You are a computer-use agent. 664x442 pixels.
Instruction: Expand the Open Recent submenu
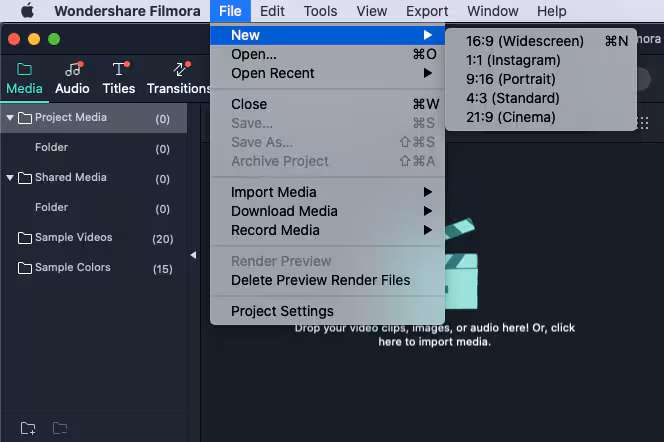(x=327, y=73)
